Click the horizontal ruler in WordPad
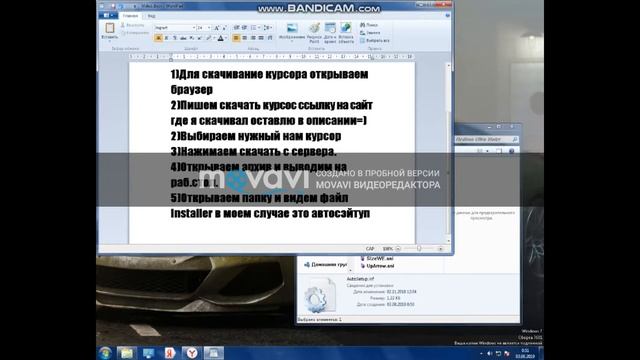The width and height of the screenshot is (640, 360). pyautogui.click(x=271, y=57)
